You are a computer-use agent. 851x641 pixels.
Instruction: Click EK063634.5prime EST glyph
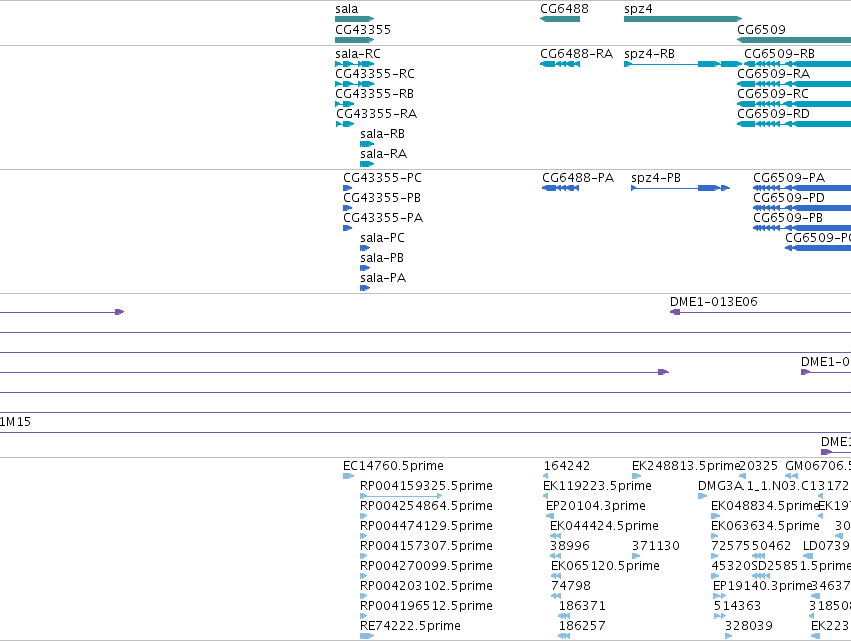(715, 536)
